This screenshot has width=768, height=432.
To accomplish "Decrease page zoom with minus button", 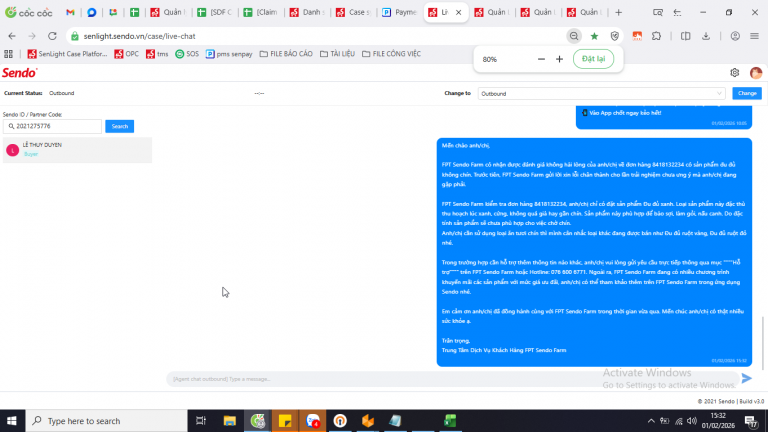I will point(541,59).
